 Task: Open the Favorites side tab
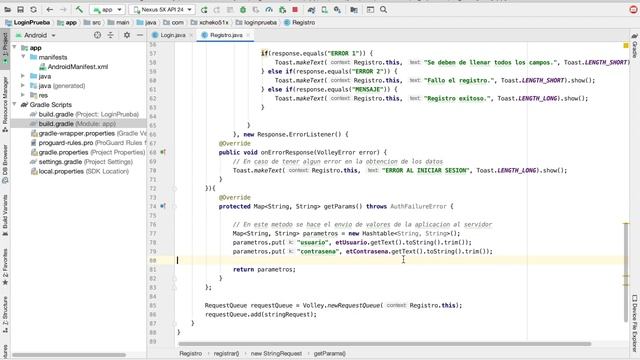(5, 267)
